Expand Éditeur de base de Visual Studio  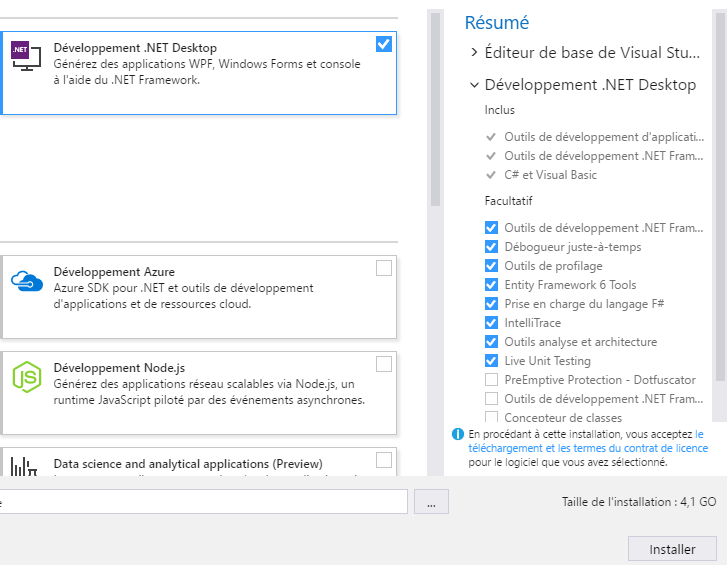(x=474, y=52)
